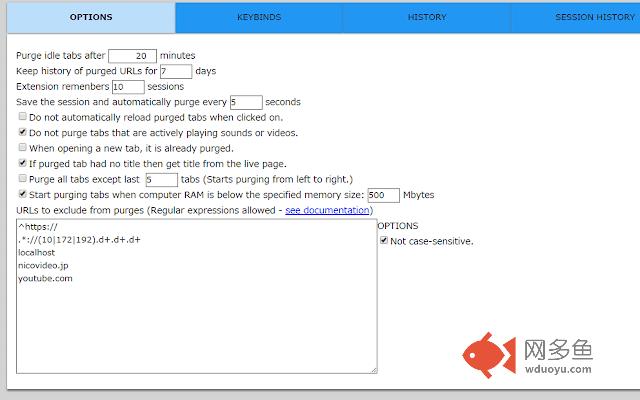Viewport: 640px width, 400px height.
Task: Click the 'nicovideo.jp' exclusion entry
Action: 43,266
